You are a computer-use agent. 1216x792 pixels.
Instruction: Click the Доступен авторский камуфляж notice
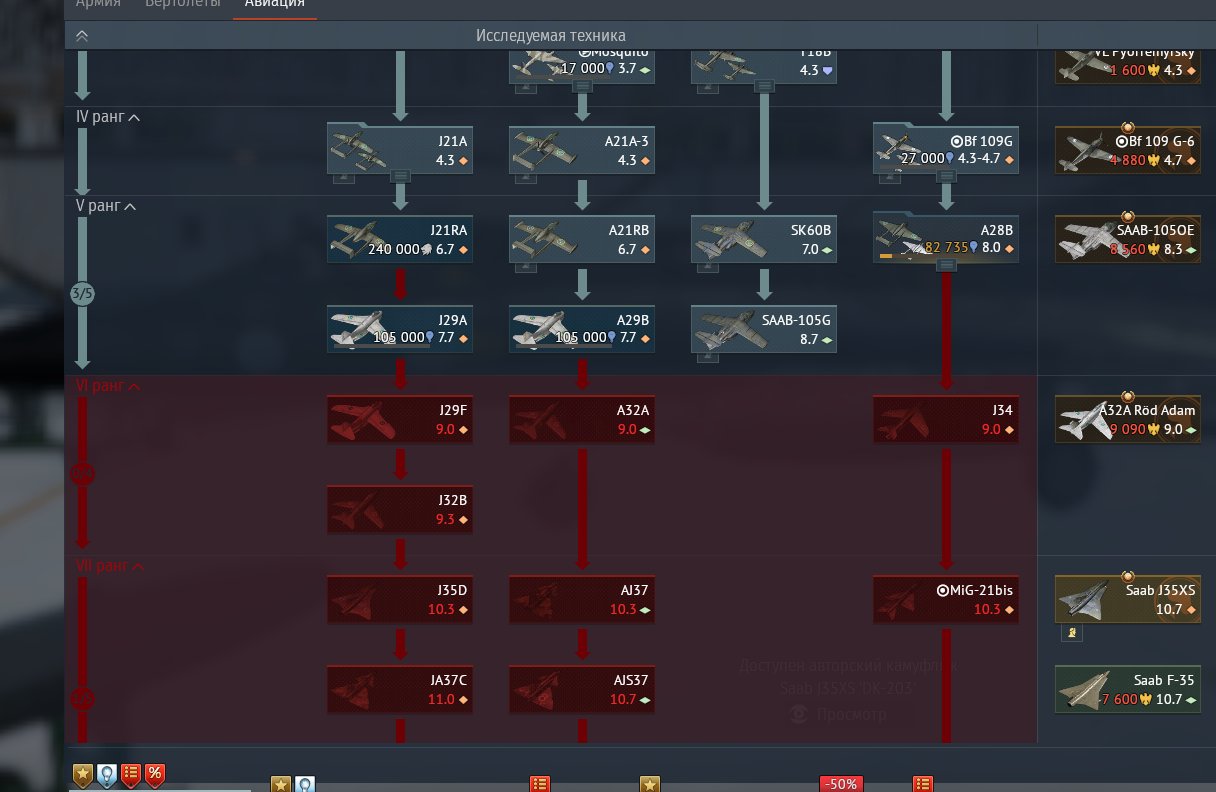coord(848,664)
